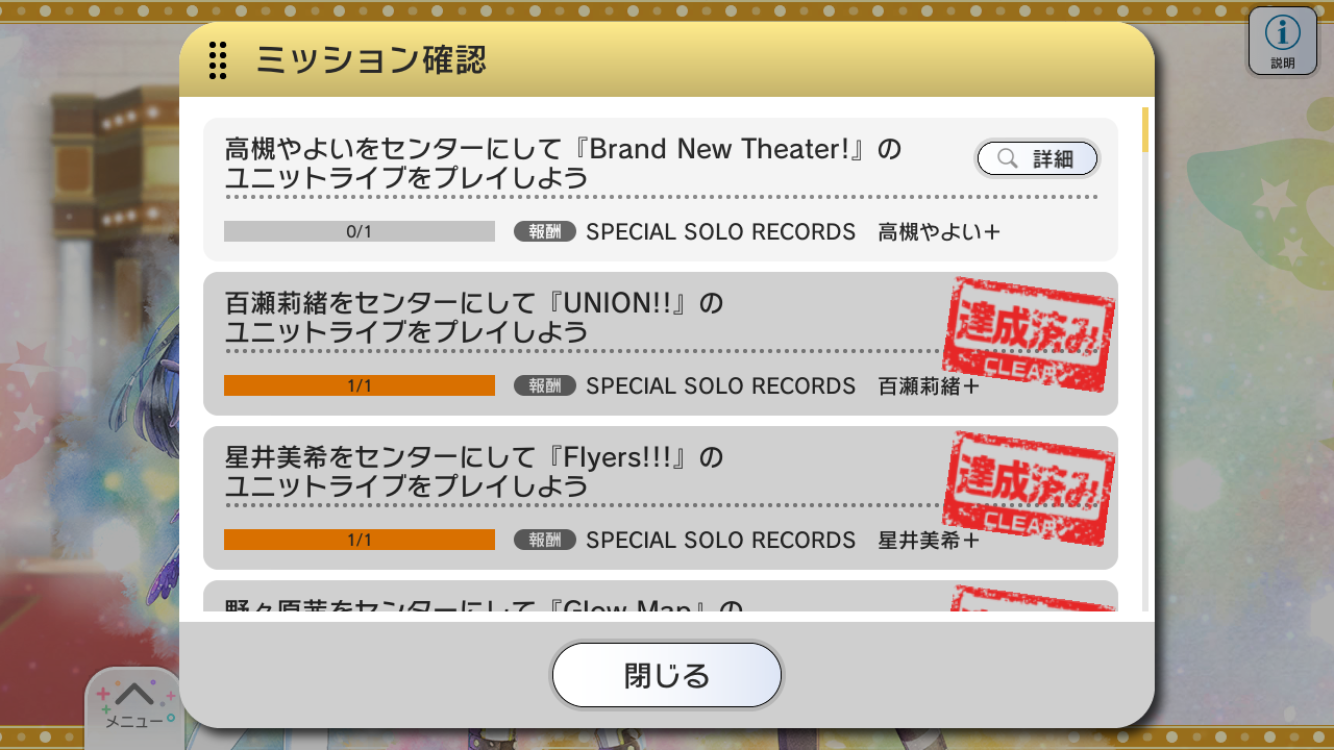Image resolution: width=1334 pixels, height=750 pixels.
Task: Click the 詳細 magnifier button
Action: pos(1037,158)
